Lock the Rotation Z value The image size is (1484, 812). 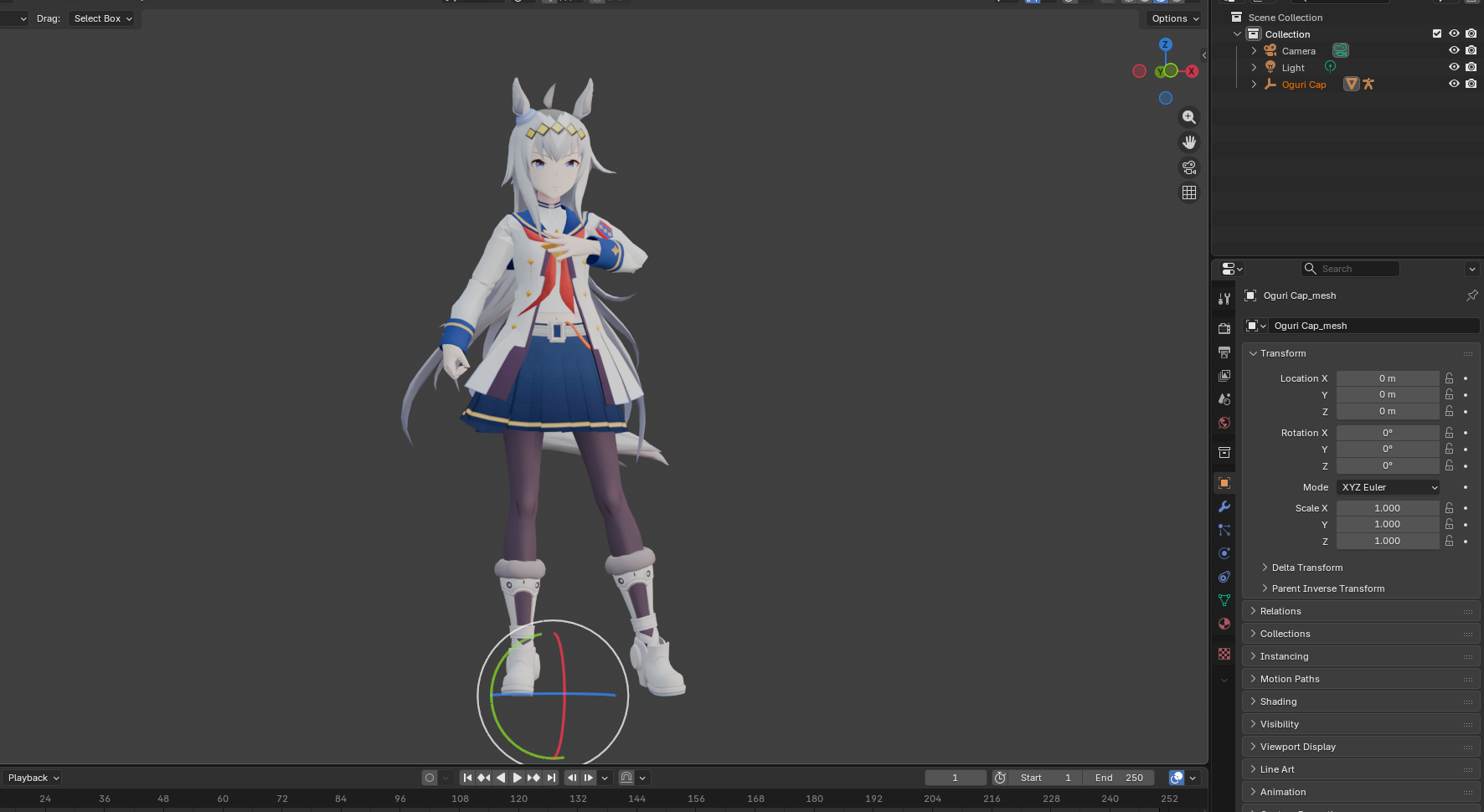click(1449, 465)
